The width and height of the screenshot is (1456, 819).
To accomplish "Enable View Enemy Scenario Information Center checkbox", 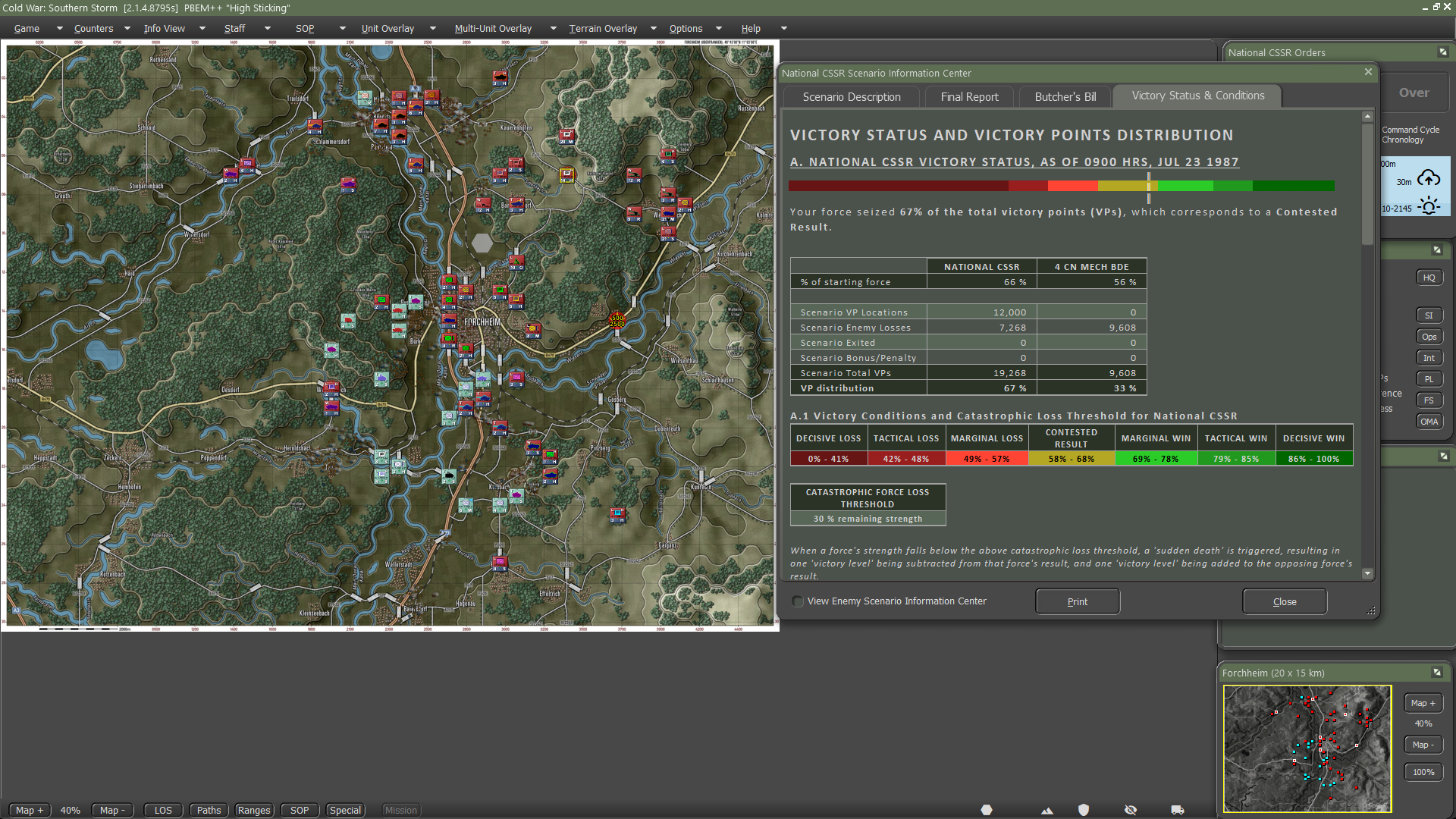I will point(798,601).
